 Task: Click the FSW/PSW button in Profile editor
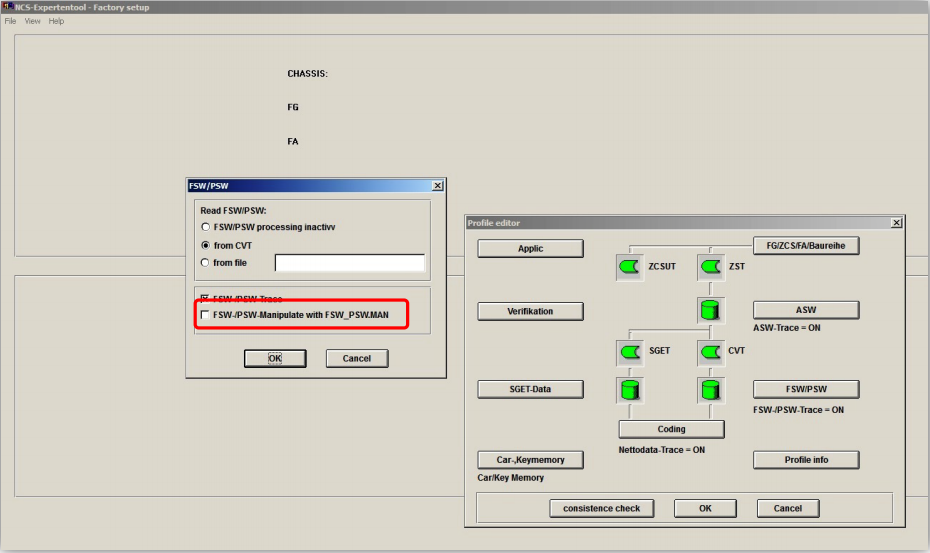(806, 389)
